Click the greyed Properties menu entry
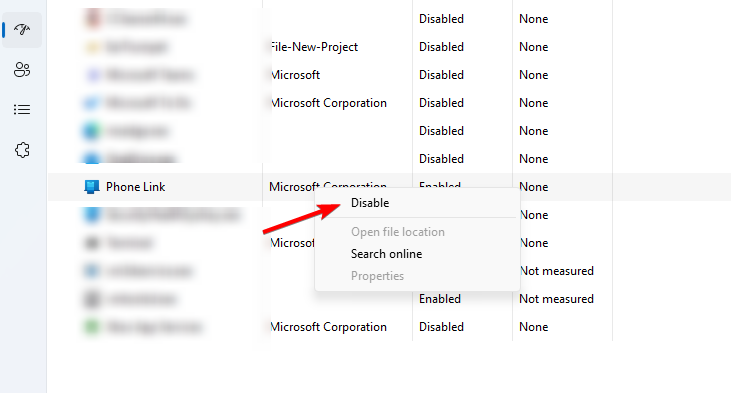The width and height of the screenshot is (731, 393). pos(377,276)
